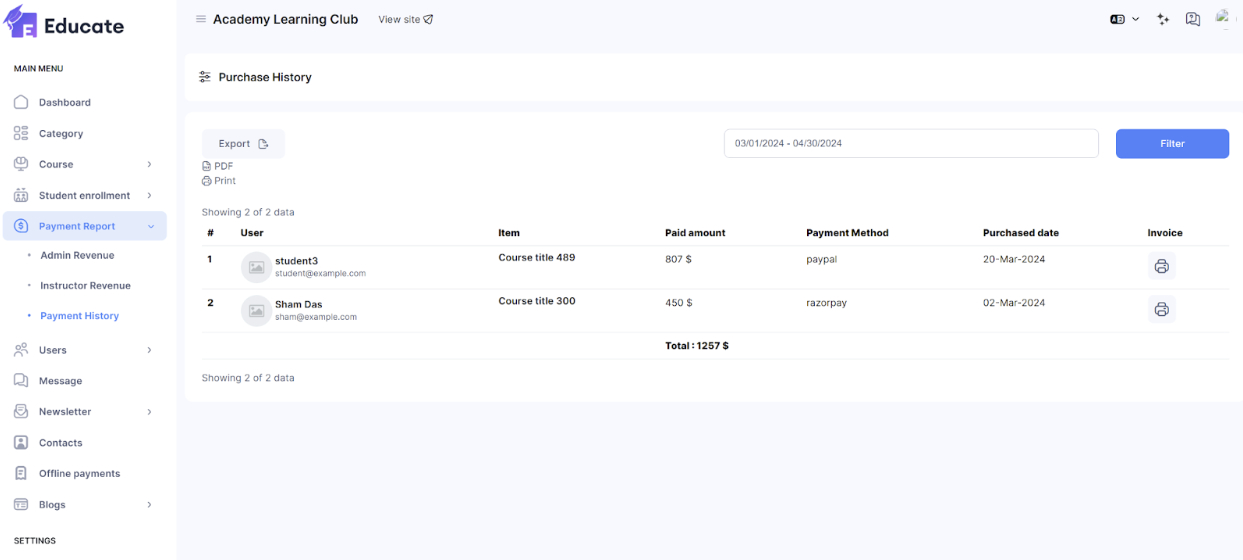The image size is (1243, 560).
Task: Click the Educate logo
Action: click(x=64, y=25)
